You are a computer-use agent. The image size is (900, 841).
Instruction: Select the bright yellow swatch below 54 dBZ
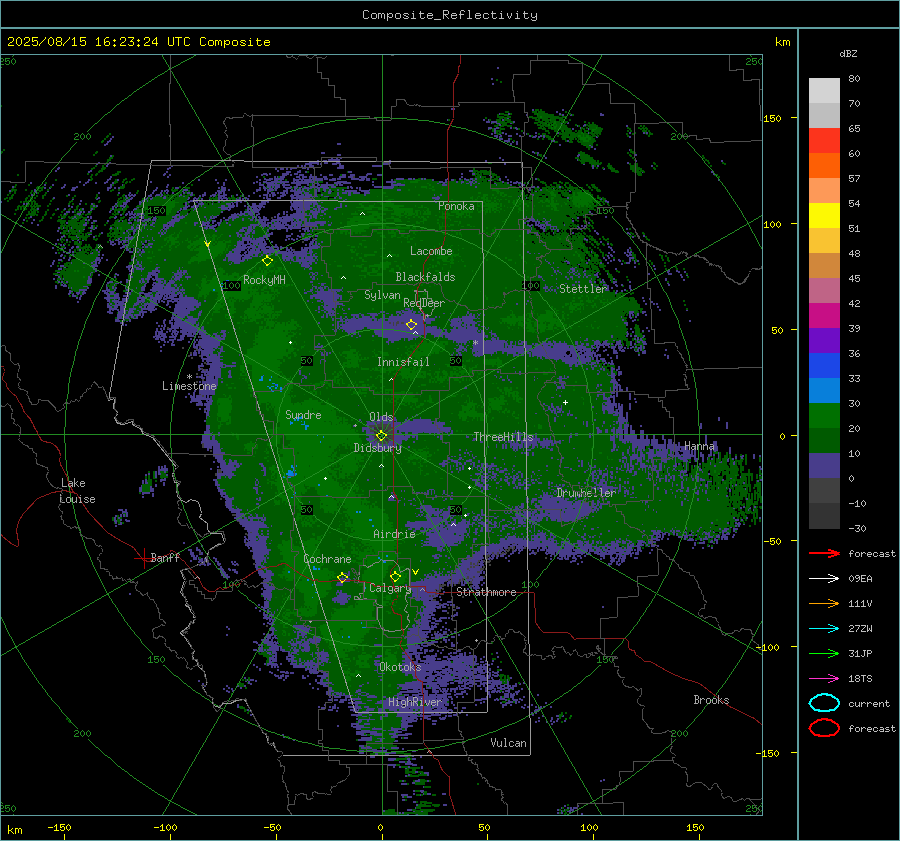[824, 215]
